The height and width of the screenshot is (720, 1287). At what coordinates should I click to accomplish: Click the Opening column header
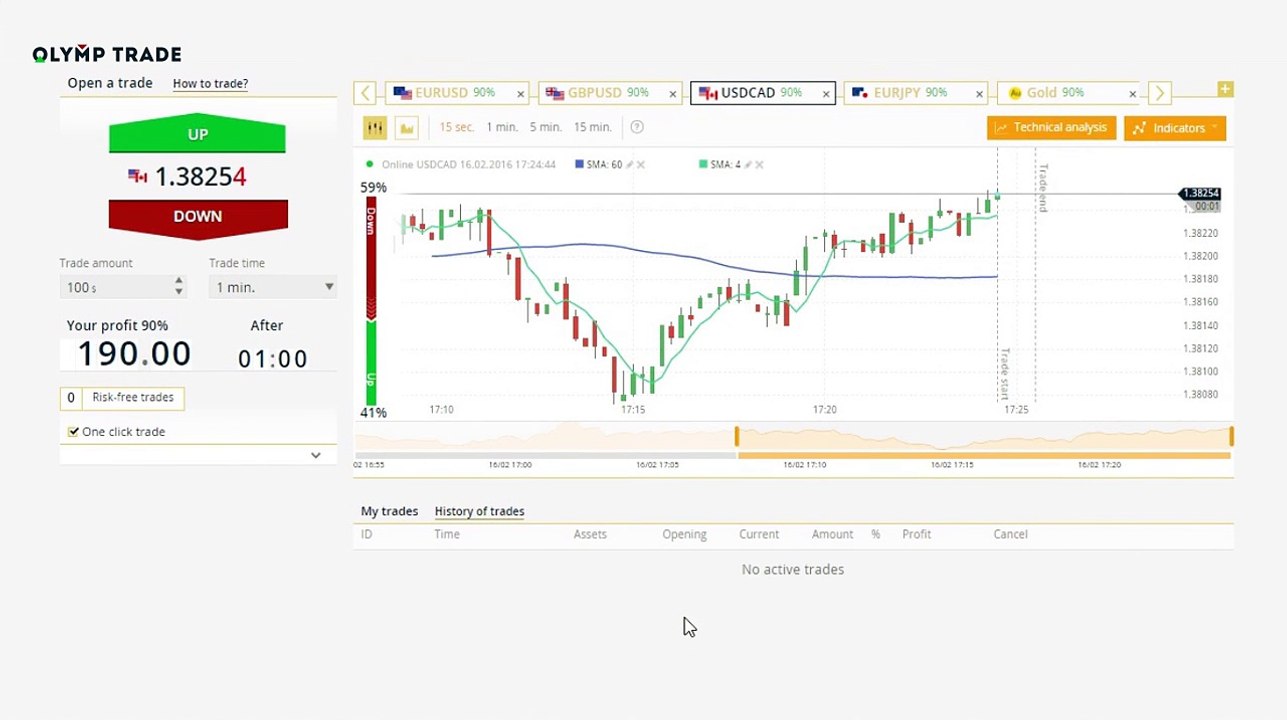click(684, 534)
